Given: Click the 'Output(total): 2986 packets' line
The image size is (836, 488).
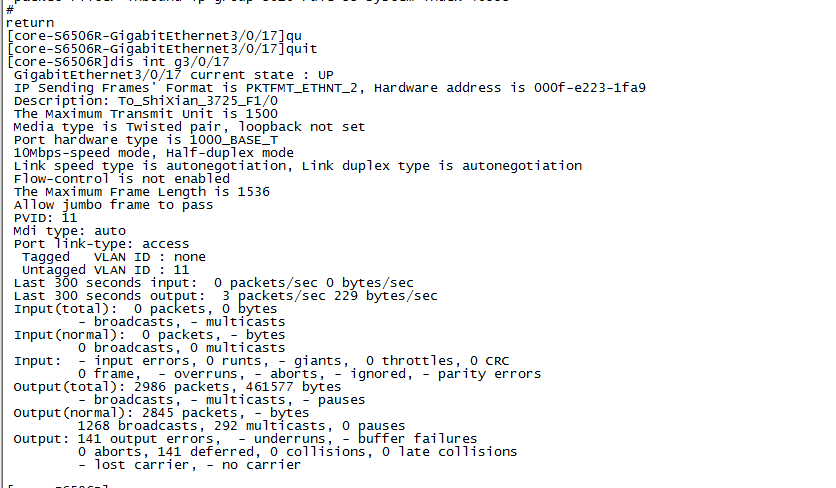Looking at the screenshot, I should tap(177, 387).
